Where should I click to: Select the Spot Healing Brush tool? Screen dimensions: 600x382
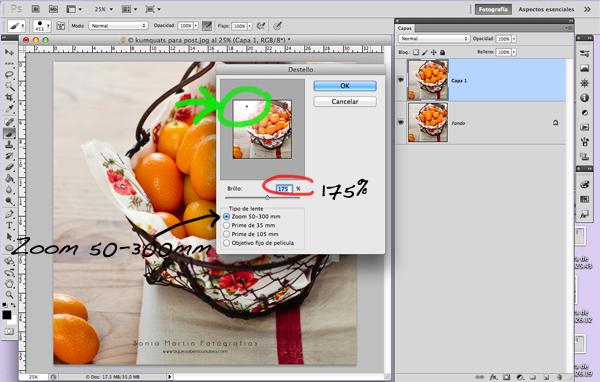(9, 122)
